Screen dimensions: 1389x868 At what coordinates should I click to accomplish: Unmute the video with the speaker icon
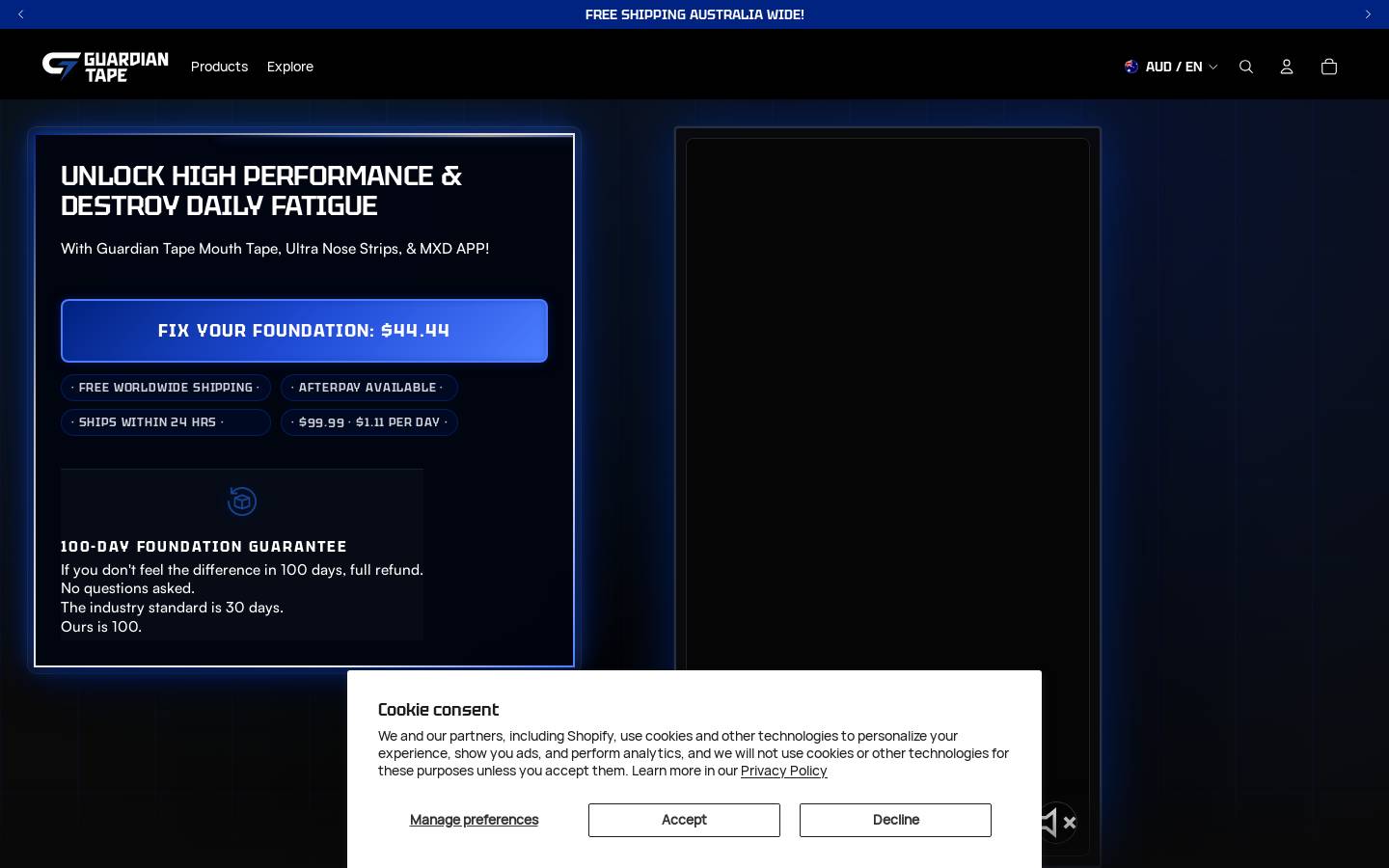coord(1056,823)
